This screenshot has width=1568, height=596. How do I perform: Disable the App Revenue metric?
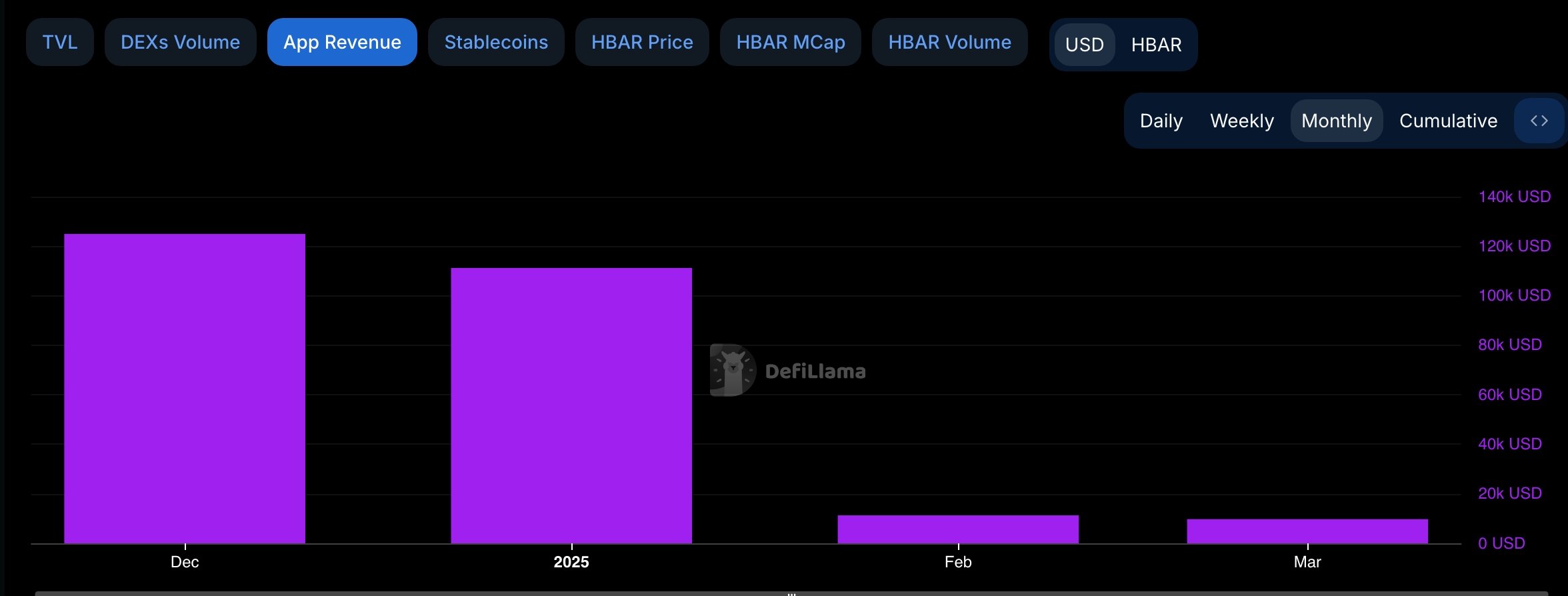coord(342,42)
